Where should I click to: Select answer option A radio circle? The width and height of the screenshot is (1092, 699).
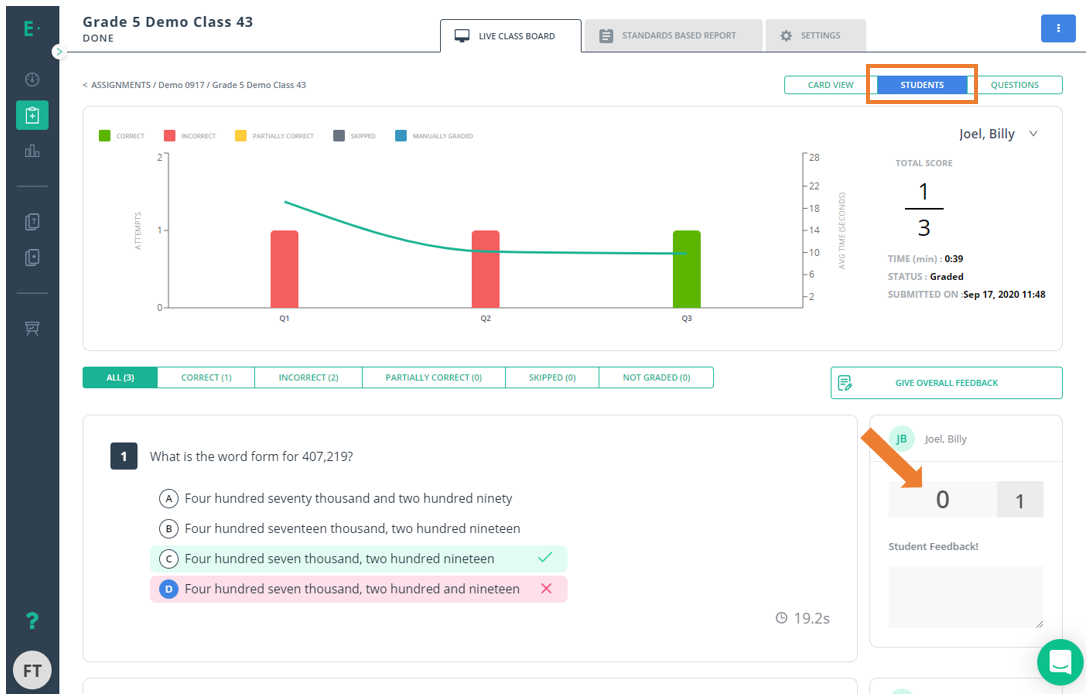coord(168,498)
